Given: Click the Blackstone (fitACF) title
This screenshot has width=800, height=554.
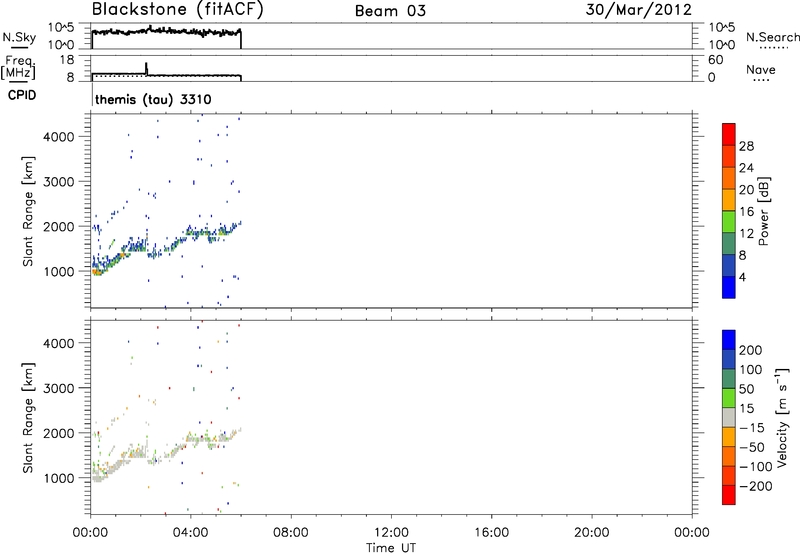Looking at the screenshot, I should [178, 9].
